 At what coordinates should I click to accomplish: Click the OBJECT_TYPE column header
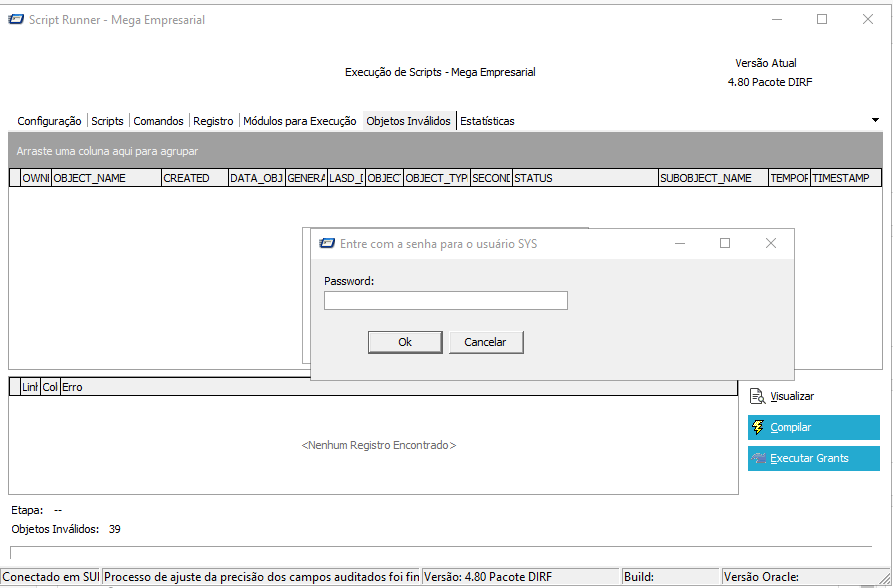point(437,178)
